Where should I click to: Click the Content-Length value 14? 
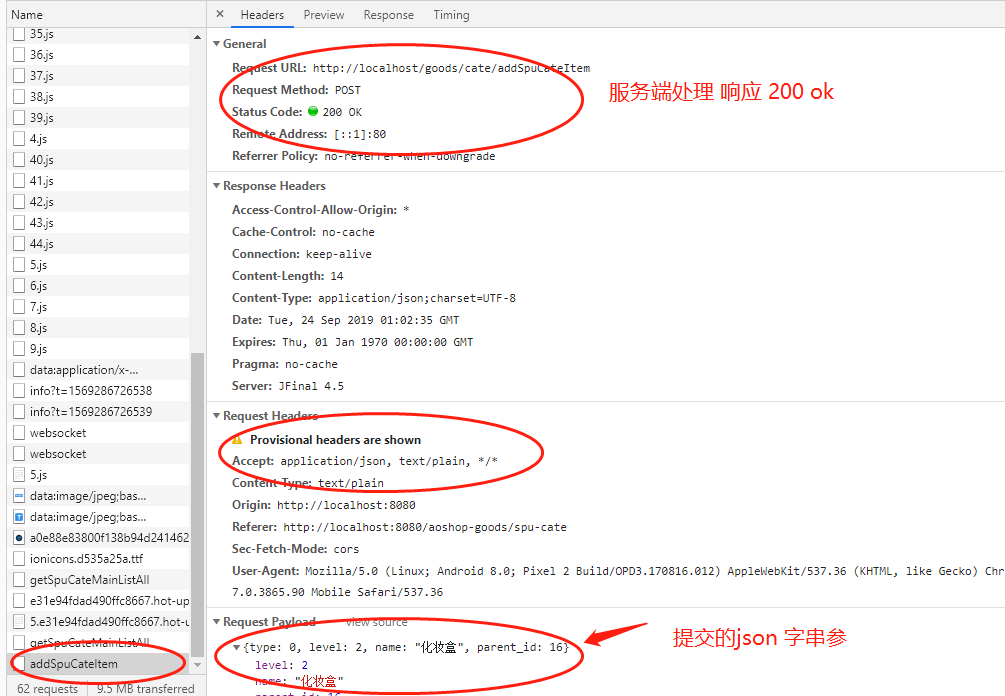(337, 276)
